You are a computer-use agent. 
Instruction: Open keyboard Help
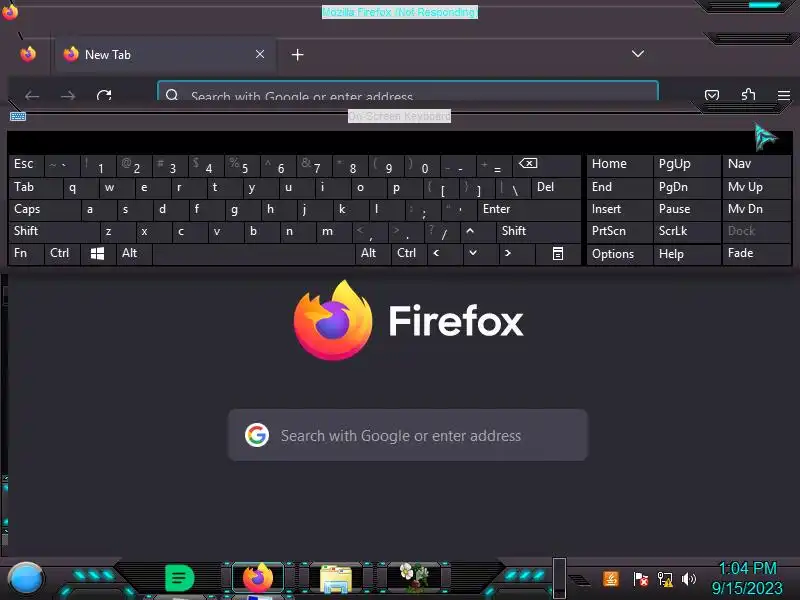tap(687, 254)
